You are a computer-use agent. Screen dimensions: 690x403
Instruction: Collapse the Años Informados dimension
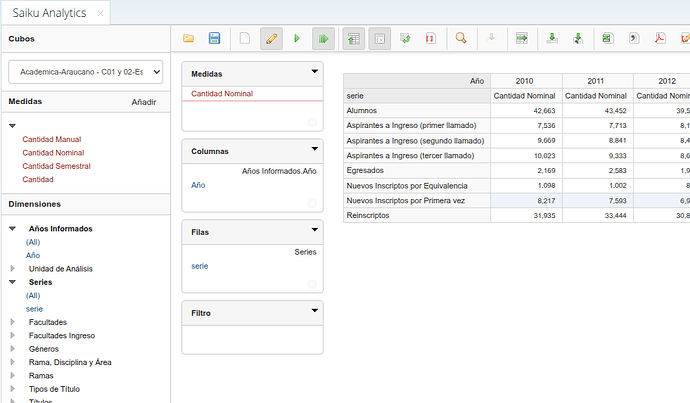(x=12, y=229)
